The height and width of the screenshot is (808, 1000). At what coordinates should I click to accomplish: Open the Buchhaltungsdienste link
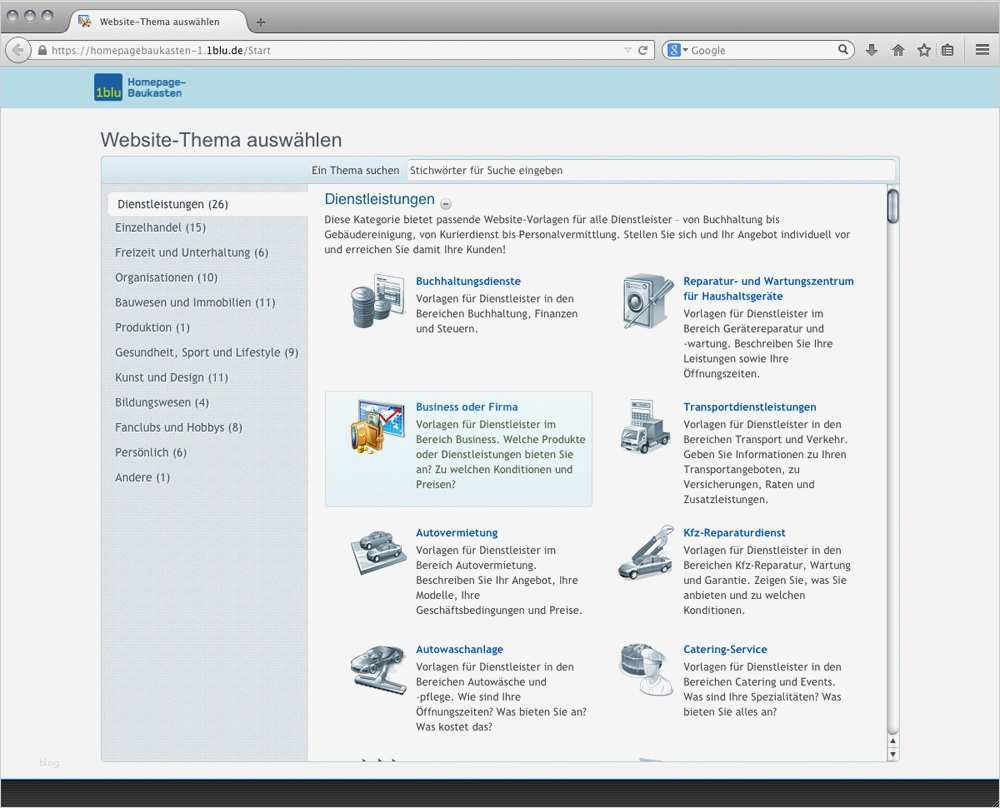[x=468, y=281]
